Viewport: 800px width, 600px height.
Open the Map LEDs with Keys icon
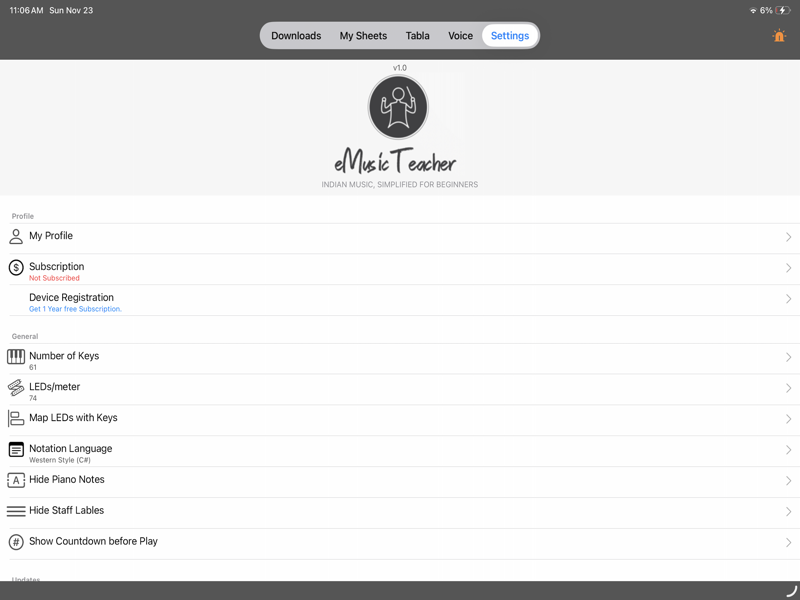15,418
